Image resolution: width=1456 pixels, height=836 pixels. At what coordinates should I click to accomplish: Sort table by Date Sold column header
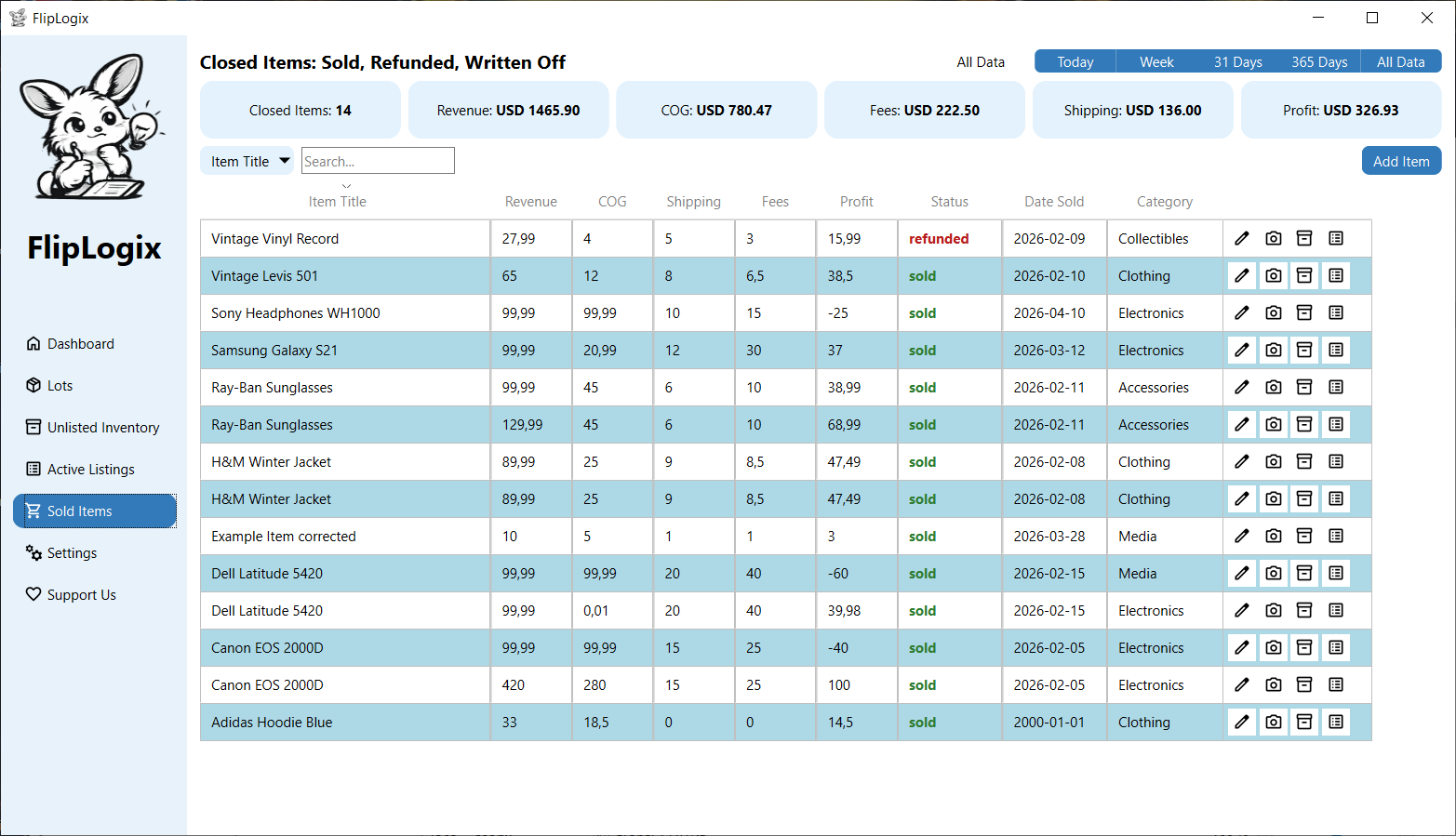[x=1053, y=202]
